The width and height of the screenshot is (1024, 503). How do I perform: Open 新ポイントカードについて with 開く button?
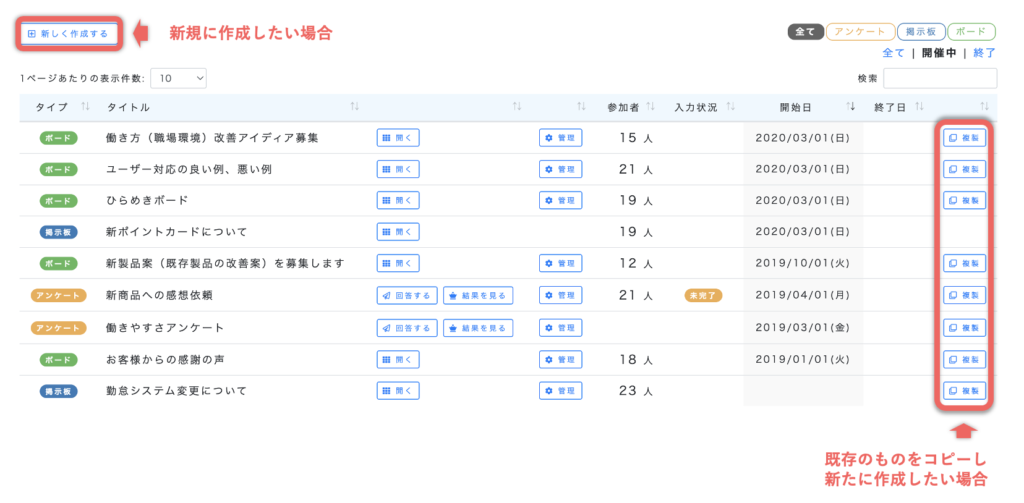coord(398,232)
